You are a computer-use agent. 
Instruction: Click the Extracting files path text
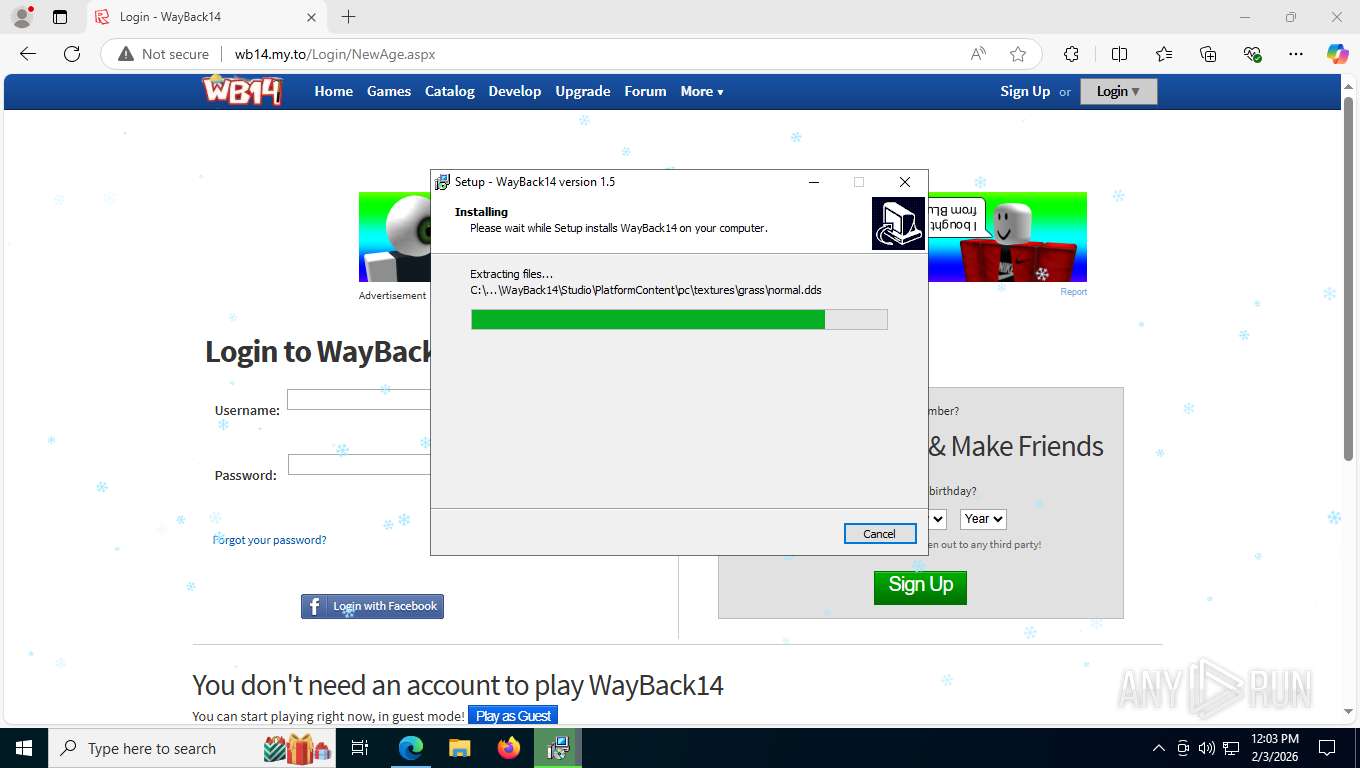[x=646, y=290]
